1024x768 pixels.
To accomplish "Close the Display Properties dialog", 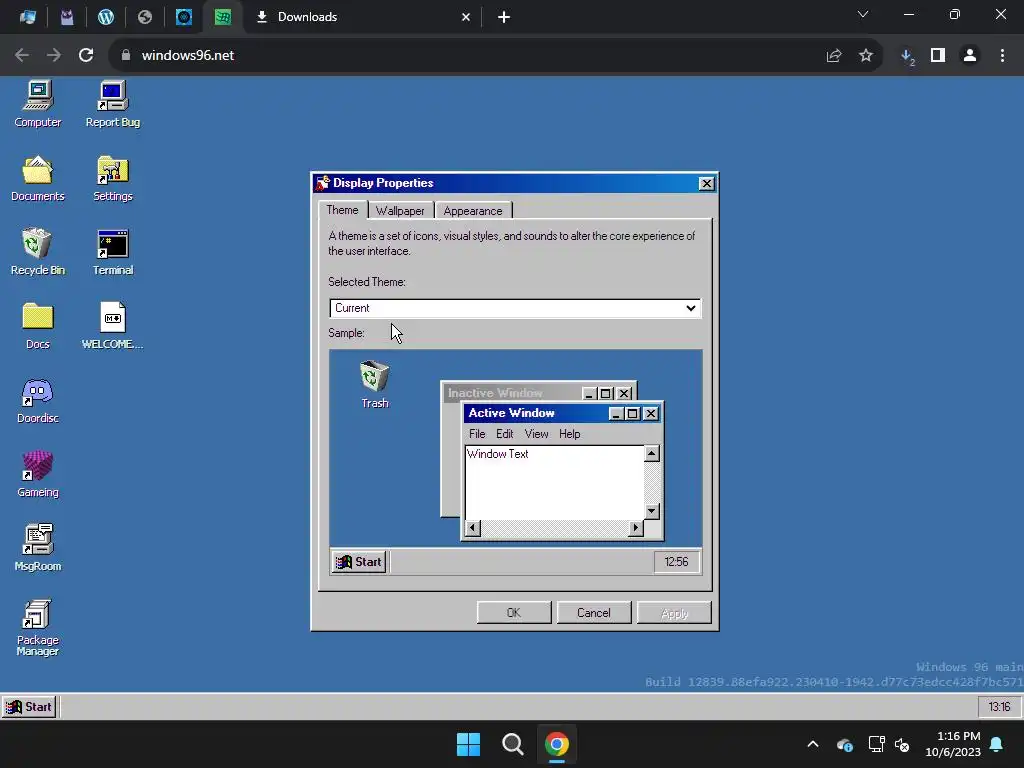I will coord(707,184).
